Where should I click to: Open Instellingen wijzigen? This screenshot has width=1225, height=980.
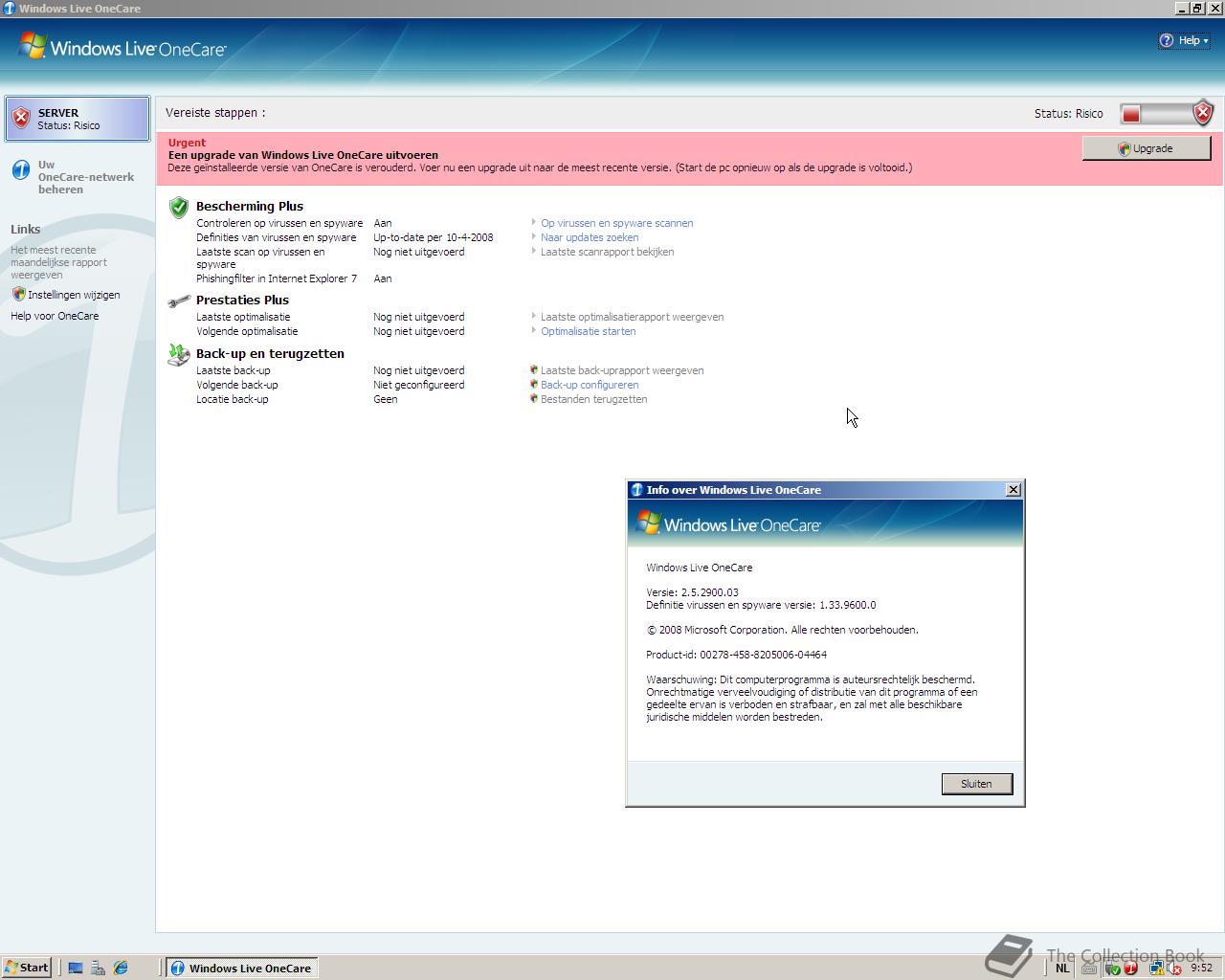click(74, 295)
